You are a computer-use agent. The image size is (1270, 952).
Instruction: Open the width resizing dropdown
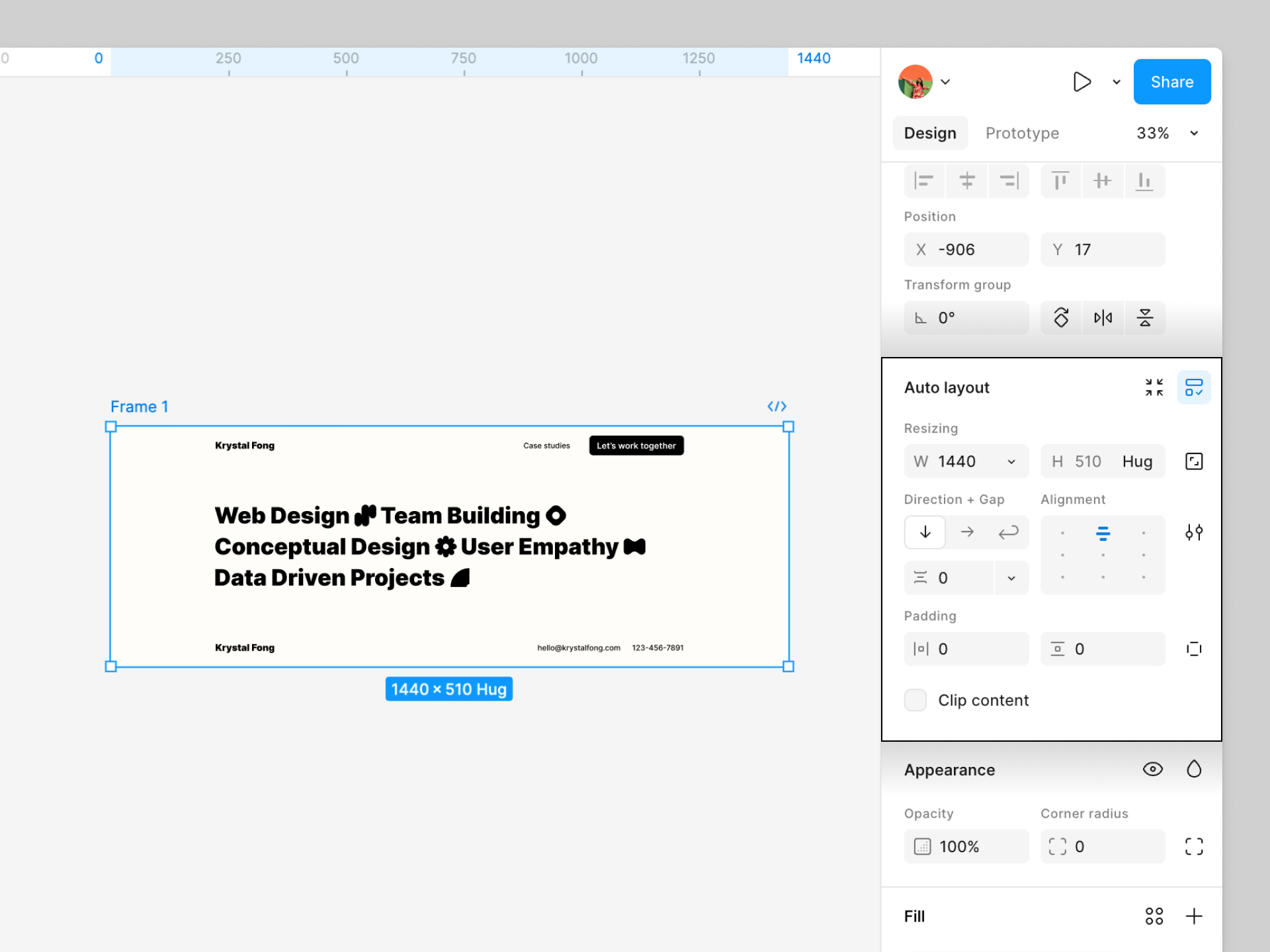[1011, 462]
